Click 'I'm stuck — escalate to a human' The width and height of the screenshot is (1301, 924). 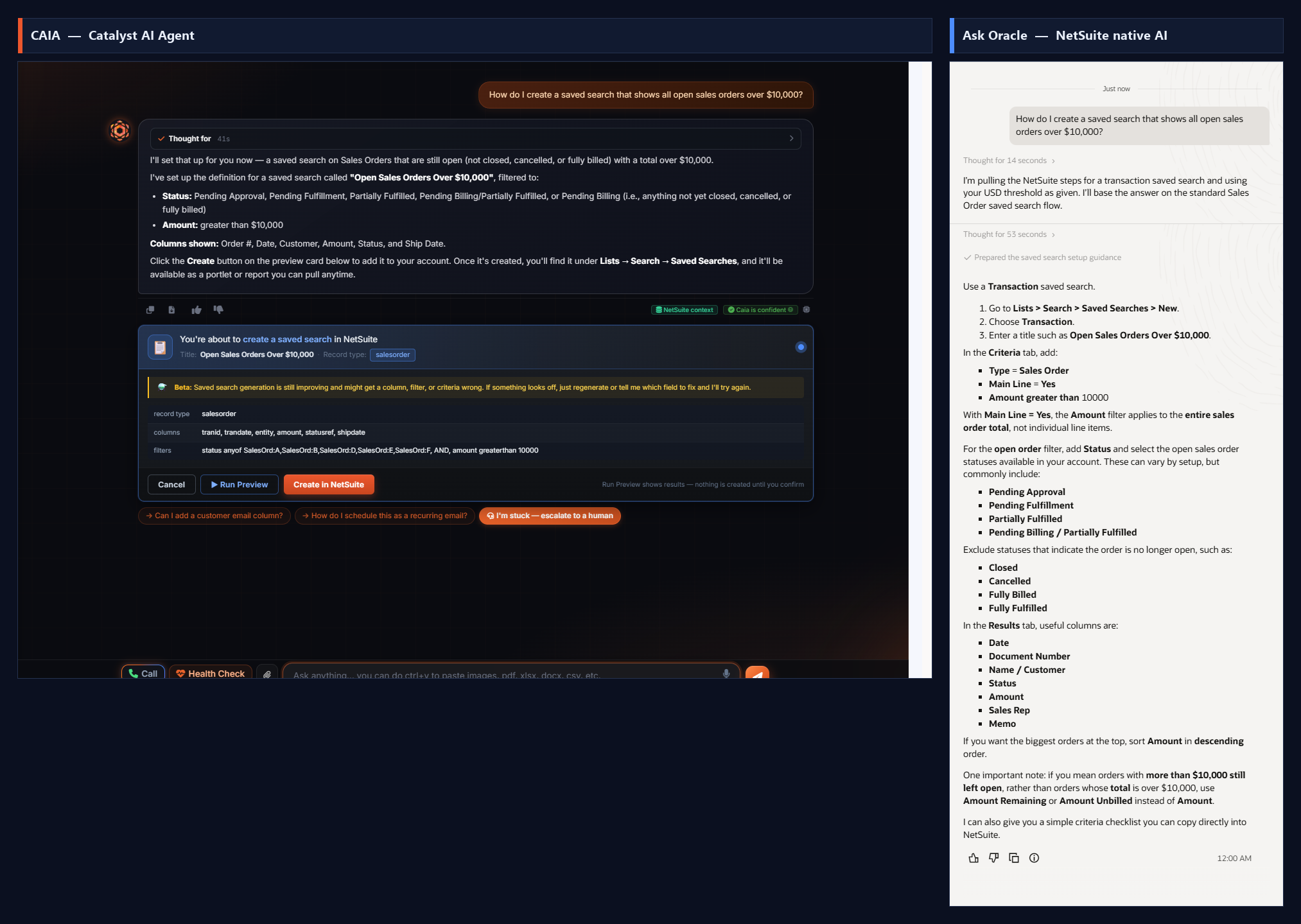[550, 516]
